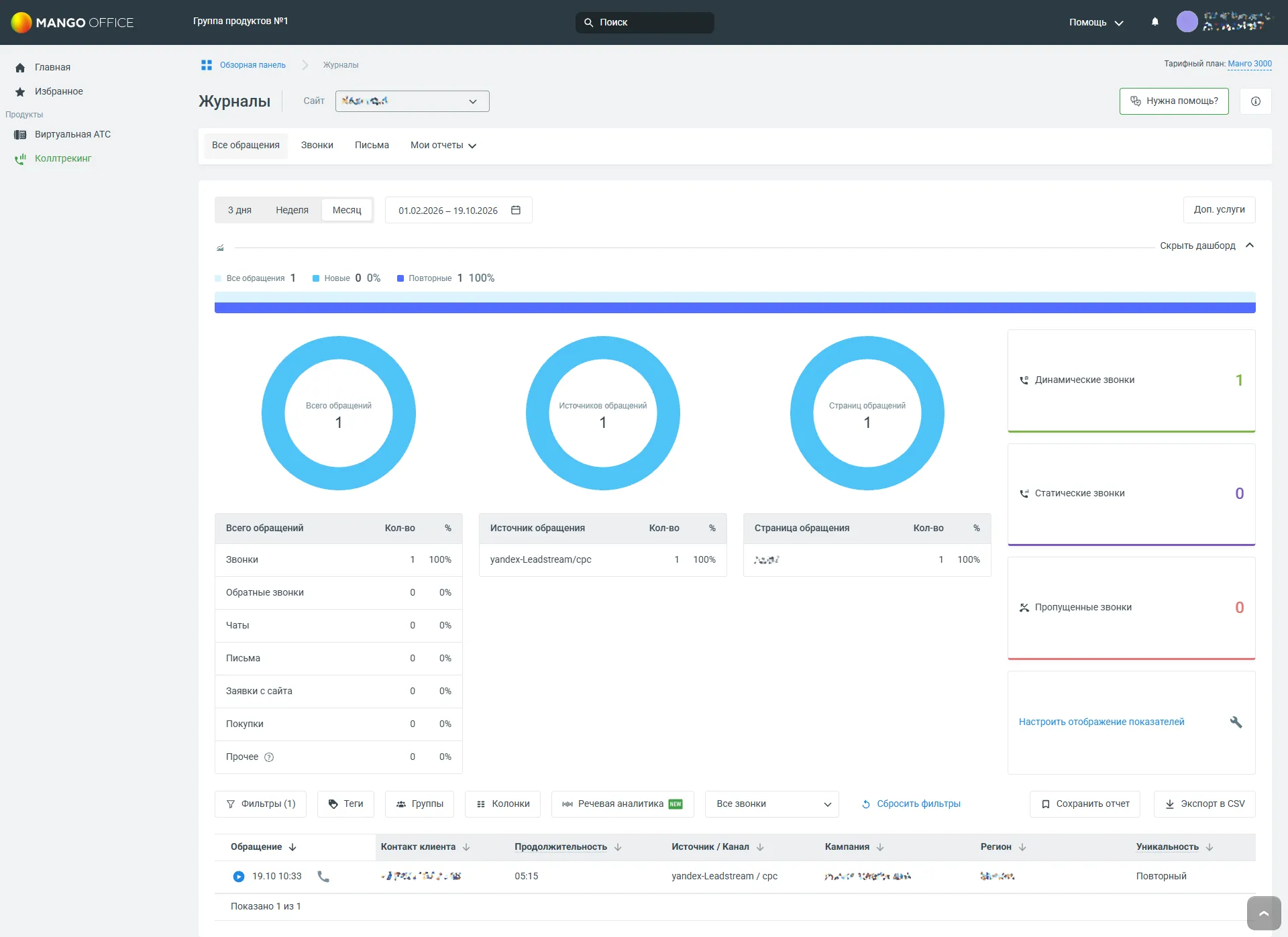Click the Новые legend color swatch
This screenshot has width=1288, height=937.
tap(315, 278)
